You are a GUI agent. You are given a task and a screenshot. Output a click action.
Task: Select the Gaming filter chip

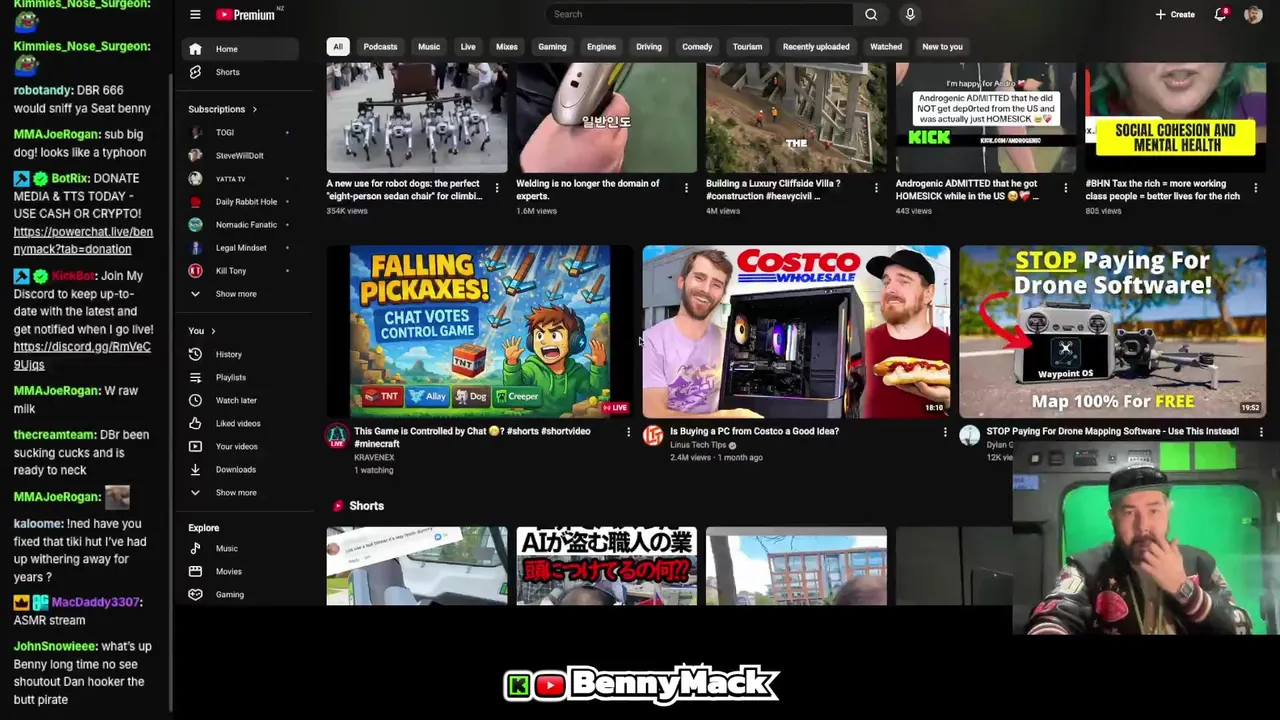pos(552,47)
